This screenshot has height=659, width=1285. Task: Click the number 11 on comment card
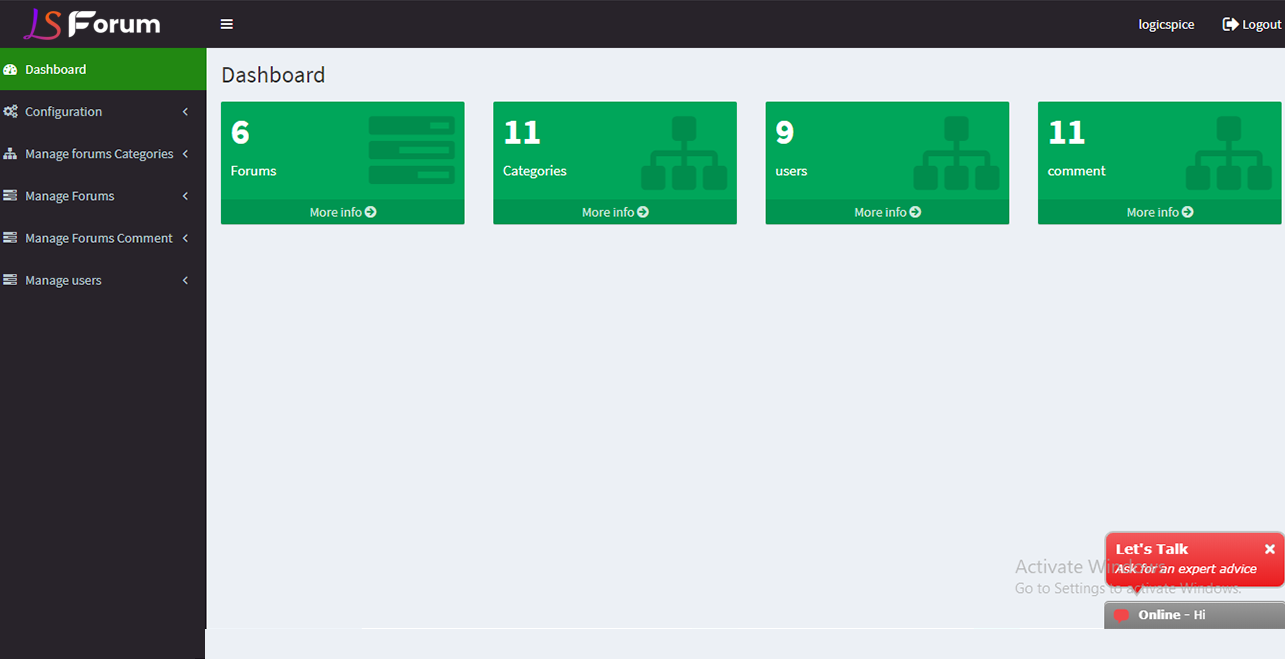pyautogui.click(x=1066, y=132)
